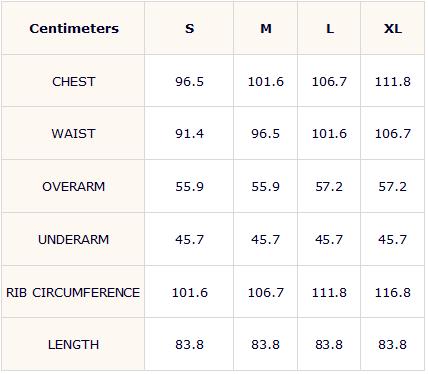This screenshot has width=428, height=374.
Task: Click the Centimeters header cell
Action: 74,28
